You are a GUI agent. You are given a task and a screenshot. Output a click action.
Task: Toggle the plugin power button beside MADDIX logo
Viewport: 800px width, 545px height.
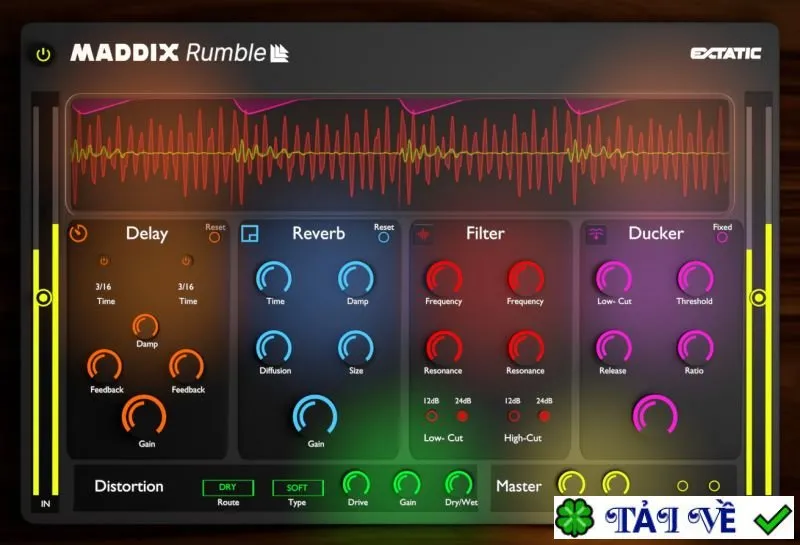point(43,54)
